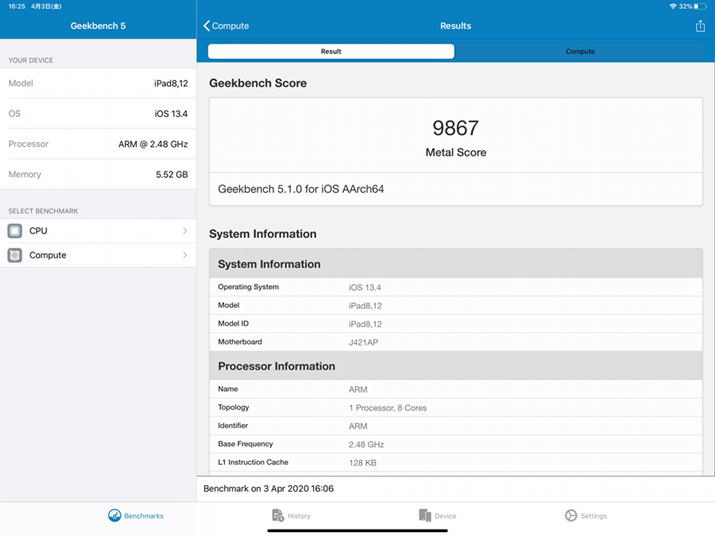The image size is (715, 536).
Task: Tap the Geekbench 5.1.0 version row
Action: click(455, 189)
